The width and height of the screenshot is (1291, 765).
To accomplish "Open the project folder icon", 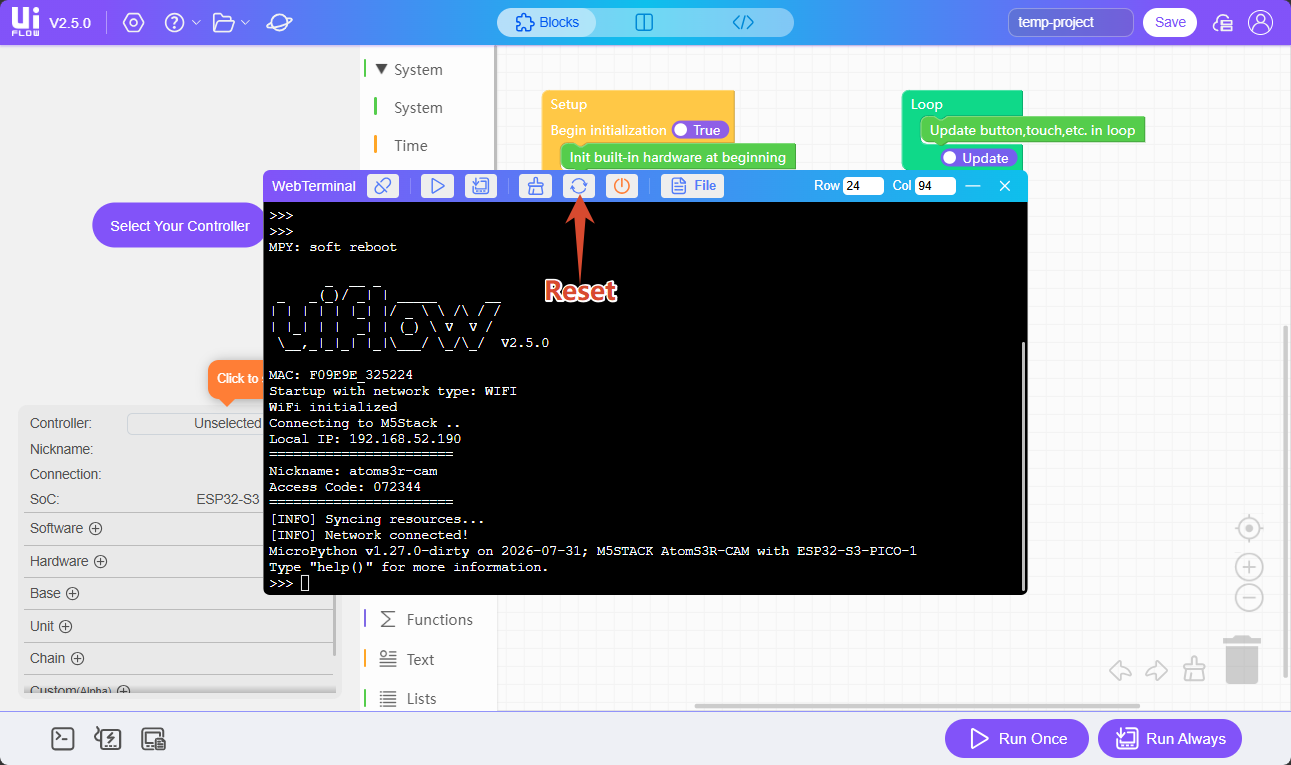I will click(x=224, y=23).
